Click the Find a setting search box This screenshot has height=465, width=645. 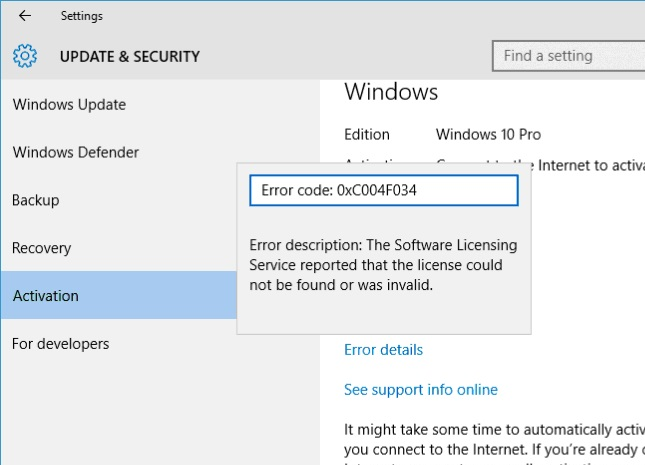coord(568,56)
